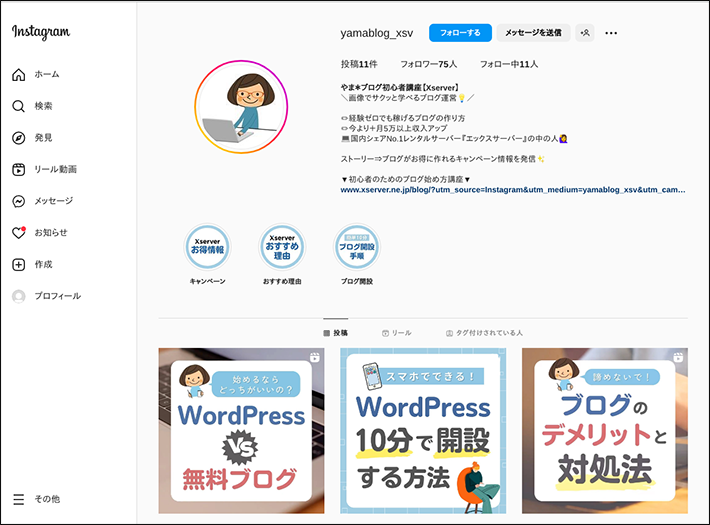Image resolution: width=710 pixels, height=525 pixels.
Task: Select the ホーム menu label
Action: click(x=47, y=74)
